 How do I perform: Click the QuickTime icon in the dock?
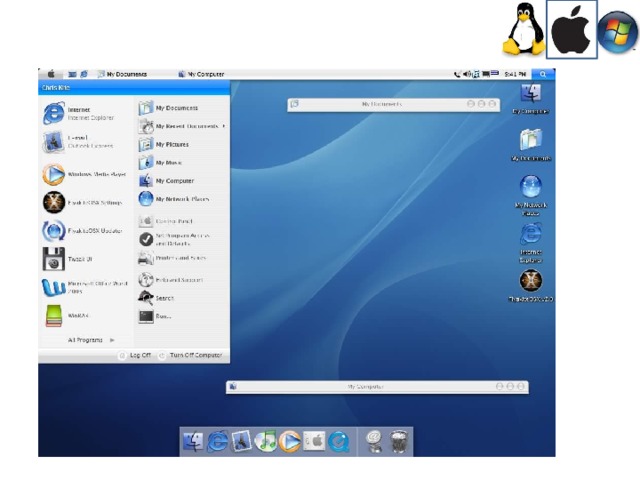tap(338, 441)
